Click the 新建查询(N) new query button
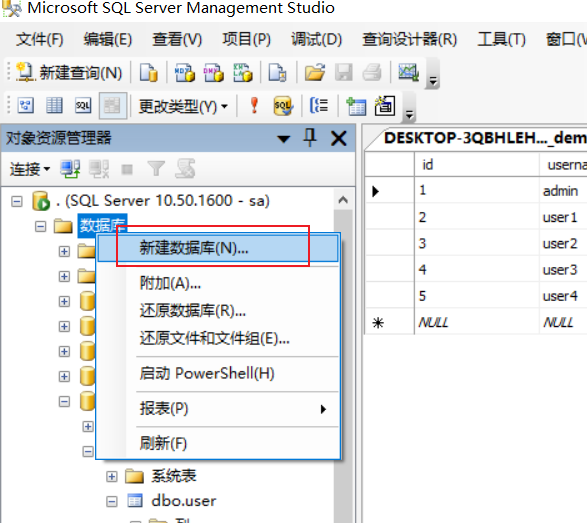This screenshot has width=587, height=523. tap(70, 72)
